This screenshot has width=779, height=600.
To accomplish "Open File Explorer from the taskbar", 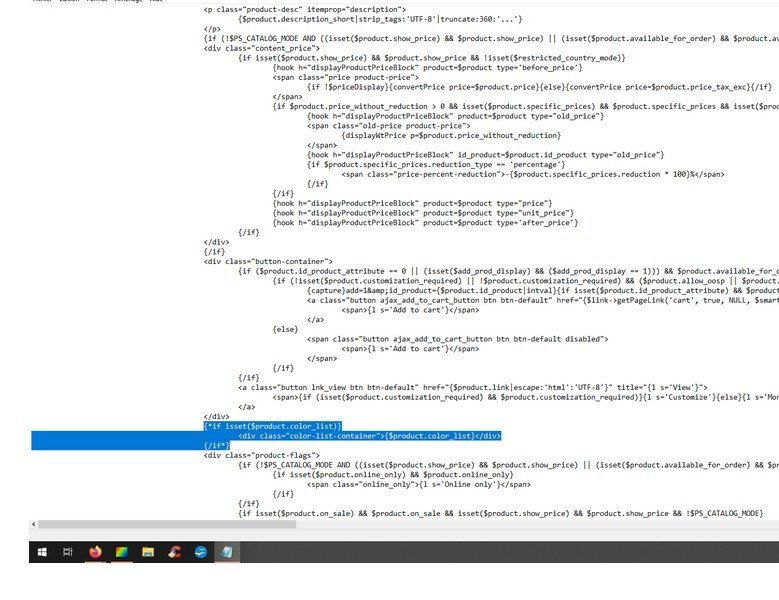I will click(148, 552).
